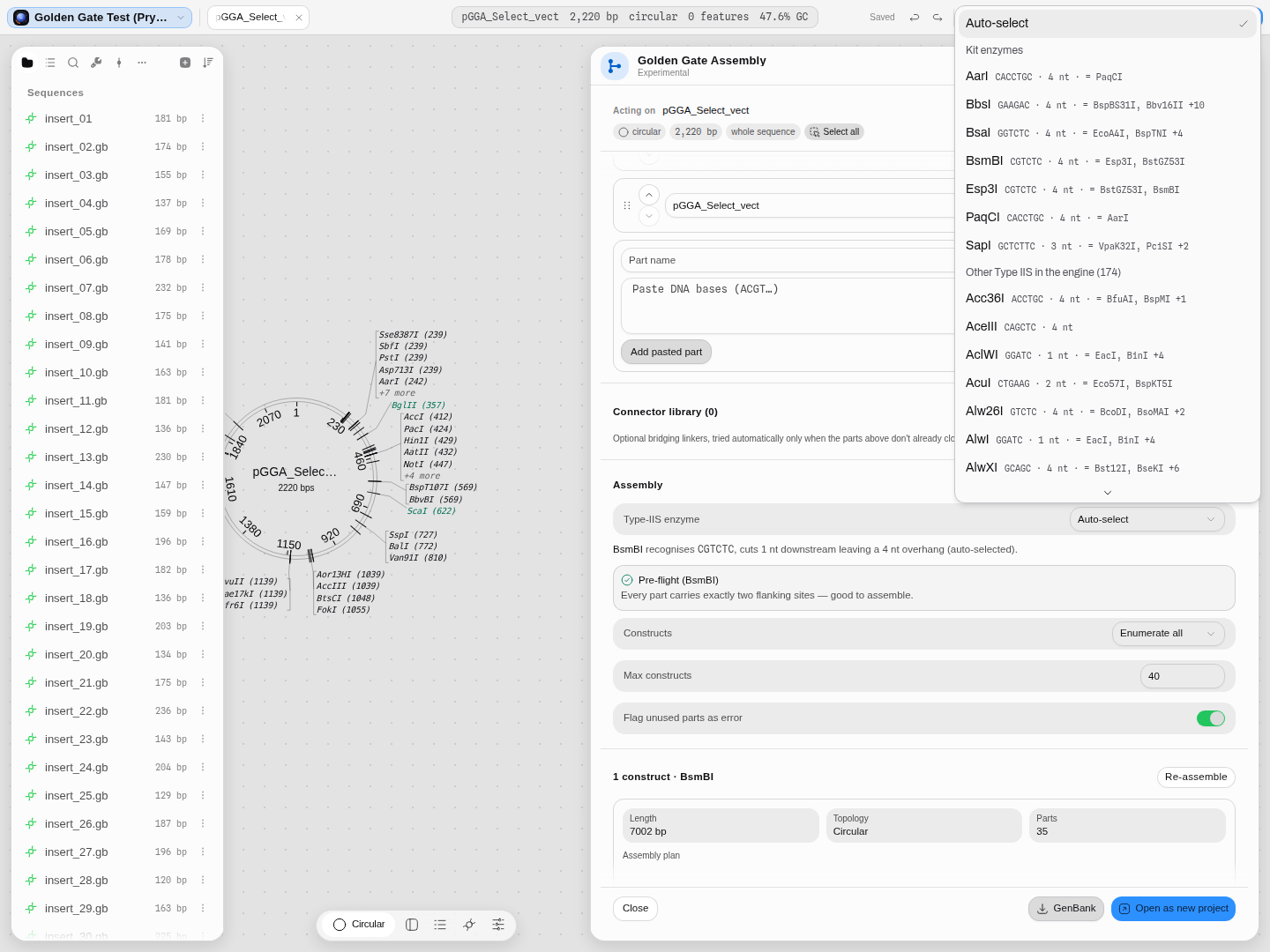Select the Circular view mode
Image resolution: width=1270 pixels, height=952 pixels.
360,925
